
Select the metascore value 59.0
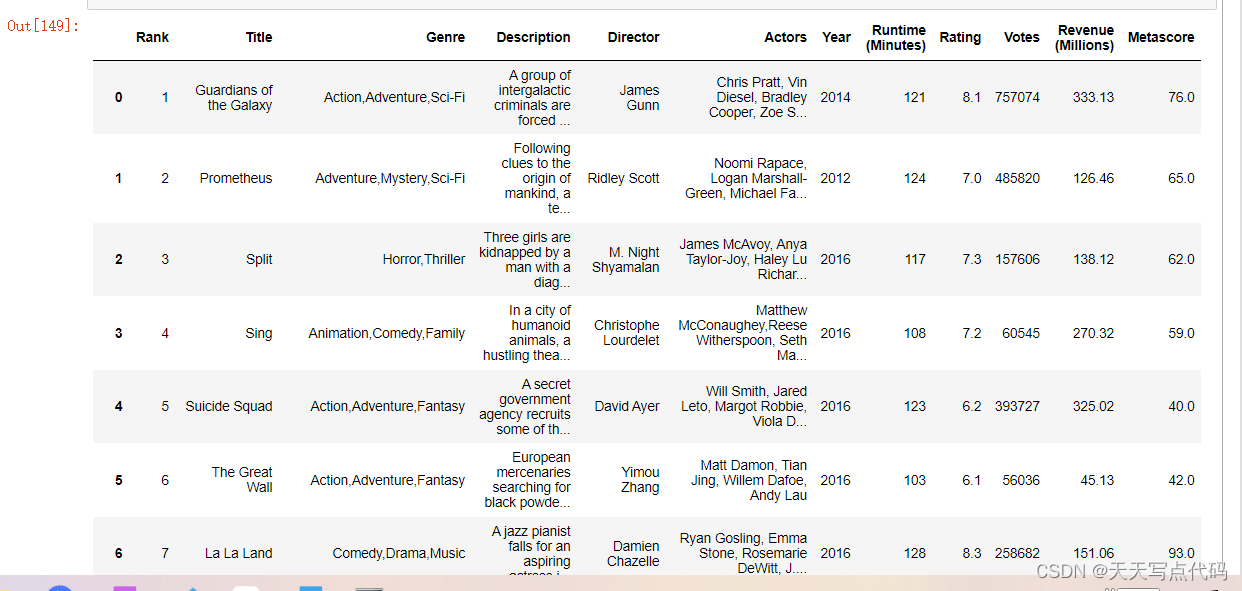(x=1181, y=334)
